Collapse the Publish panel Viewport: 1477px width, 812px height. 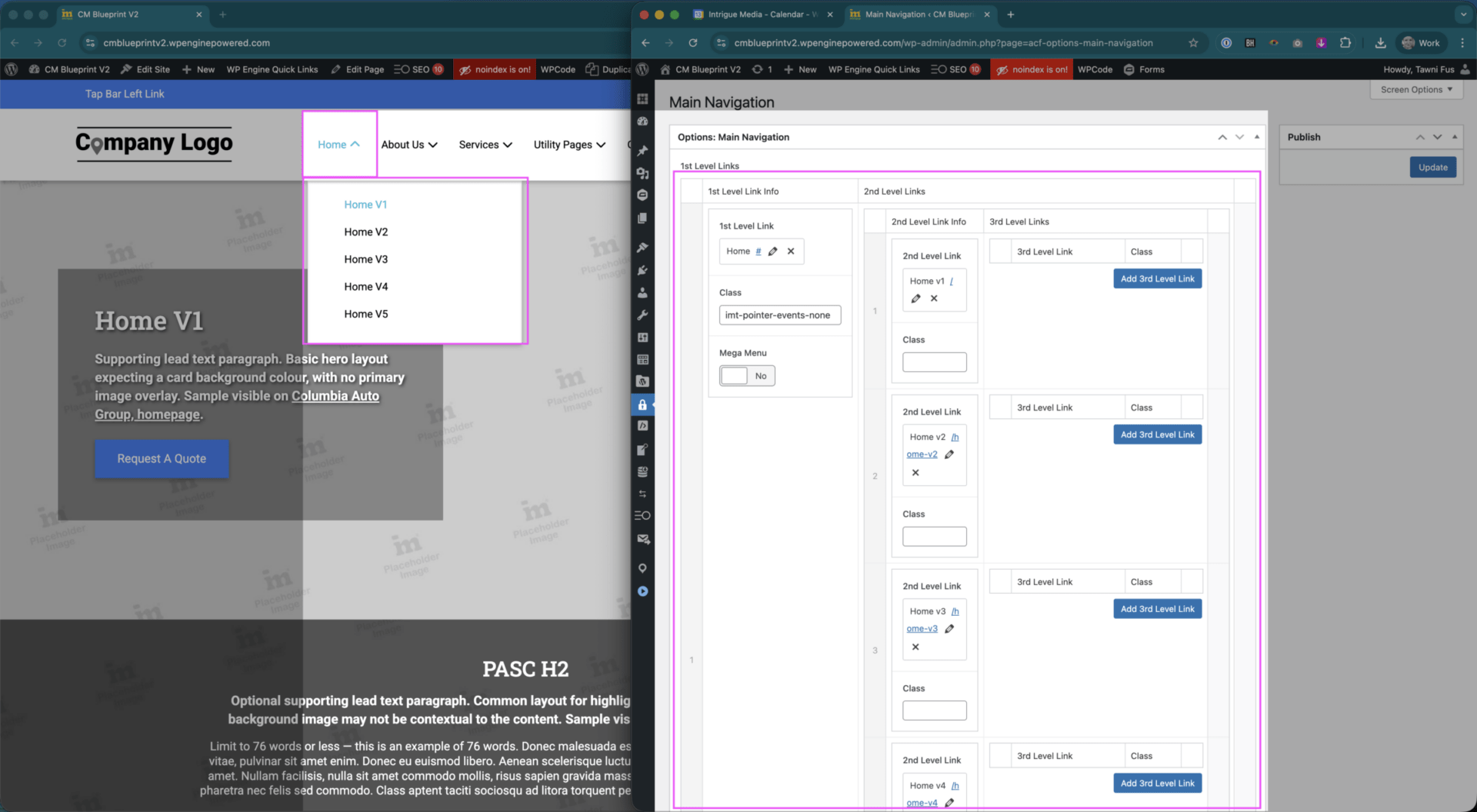coord(1455,137)
